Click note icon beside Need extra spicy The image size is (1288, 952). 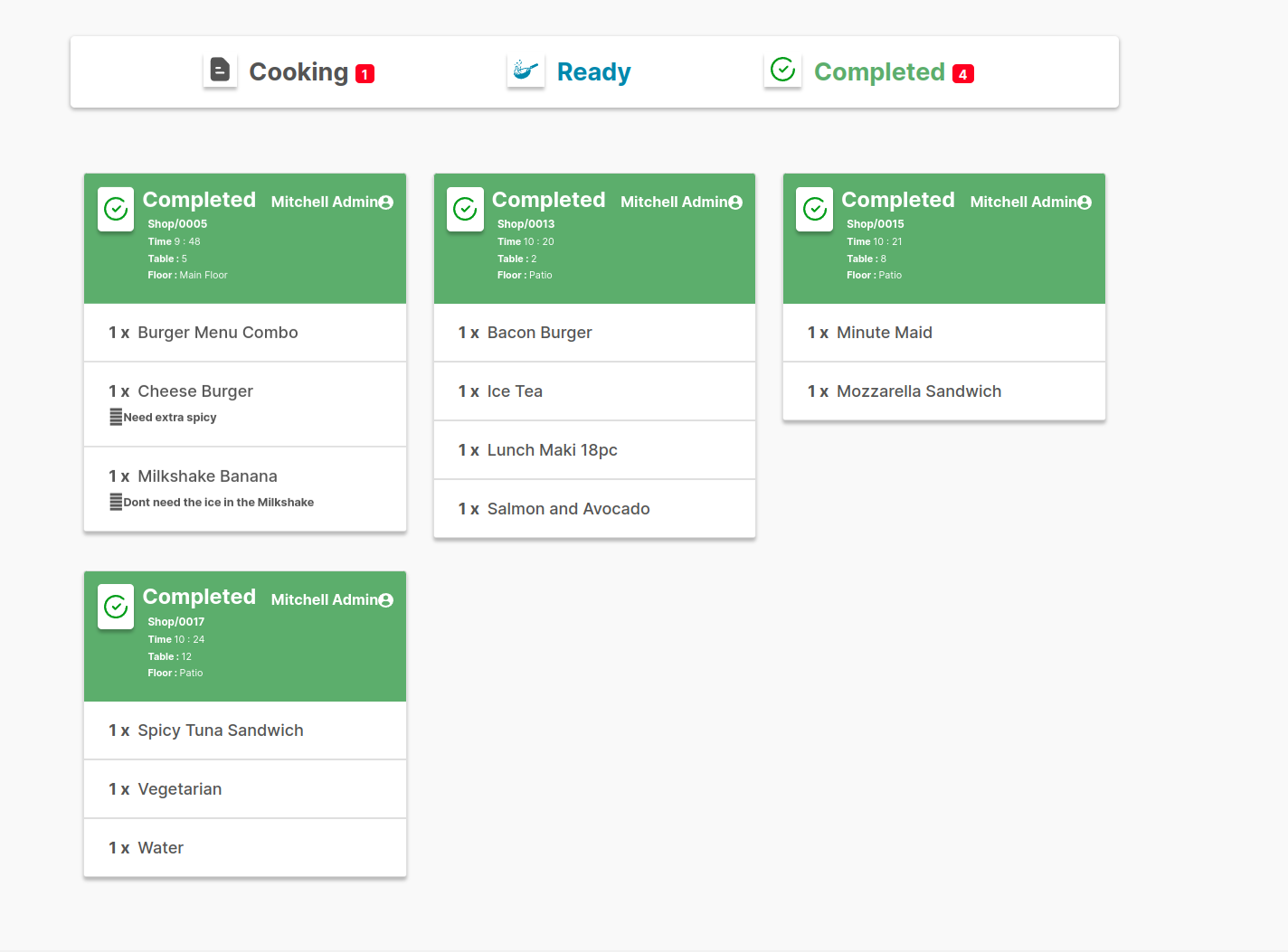[116, 417]
